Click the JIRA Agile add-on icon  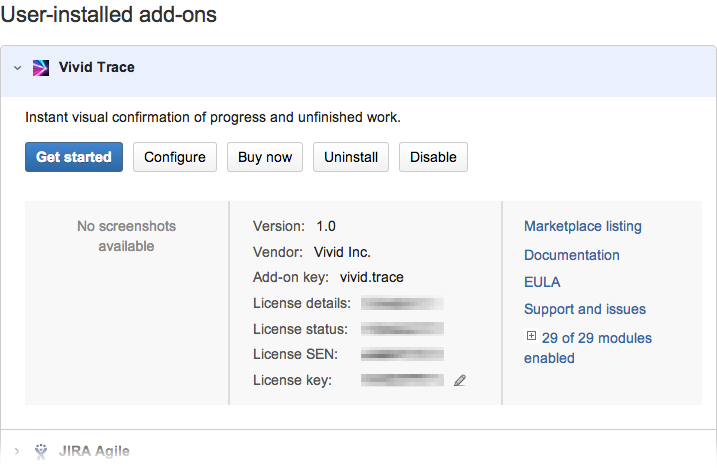(x=41, y=451)
